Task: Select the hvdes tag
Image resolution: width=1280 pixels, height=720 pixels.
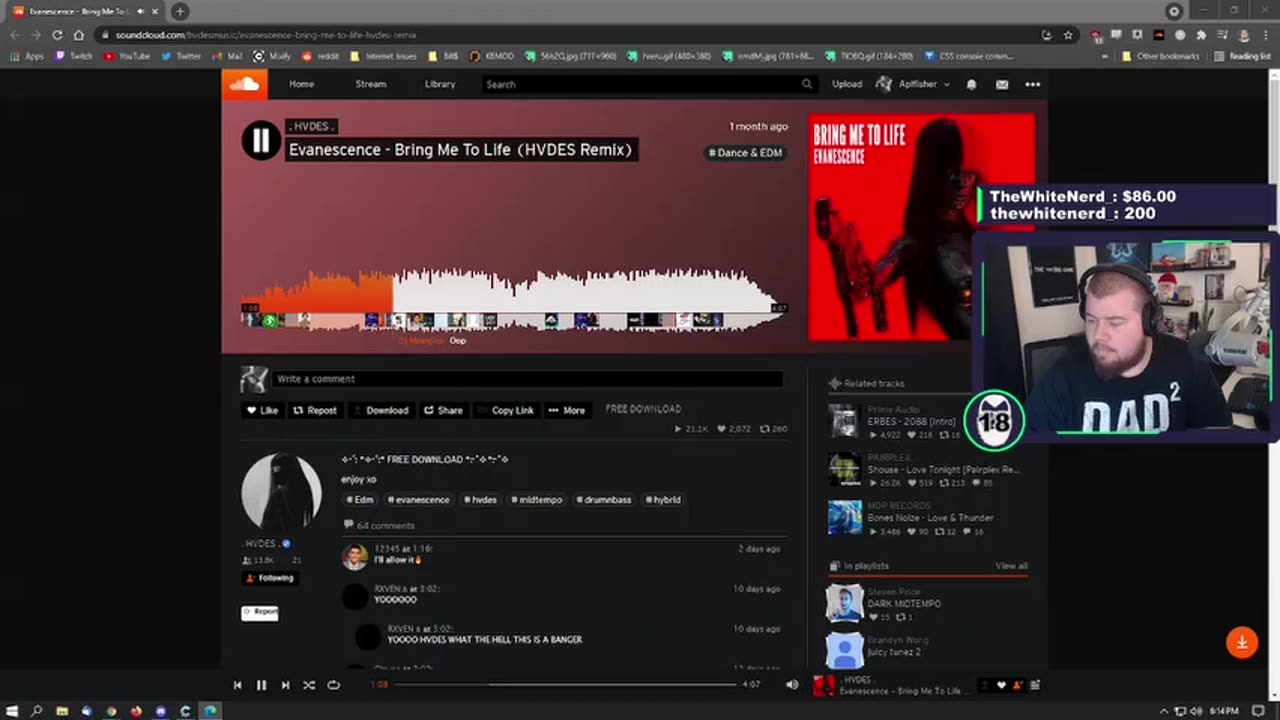Action: coord(480,499)
